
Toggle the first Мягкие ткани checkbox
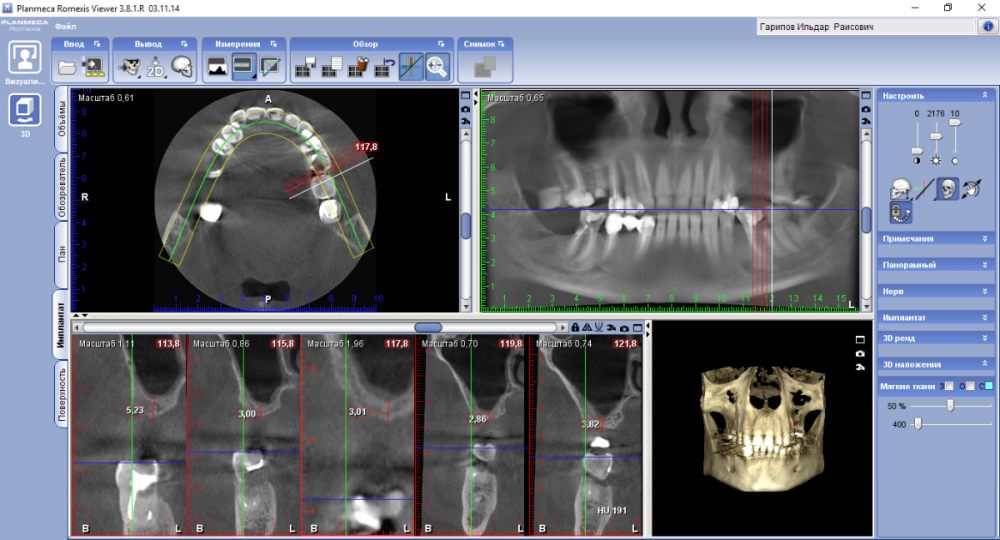tap(951, 386)
